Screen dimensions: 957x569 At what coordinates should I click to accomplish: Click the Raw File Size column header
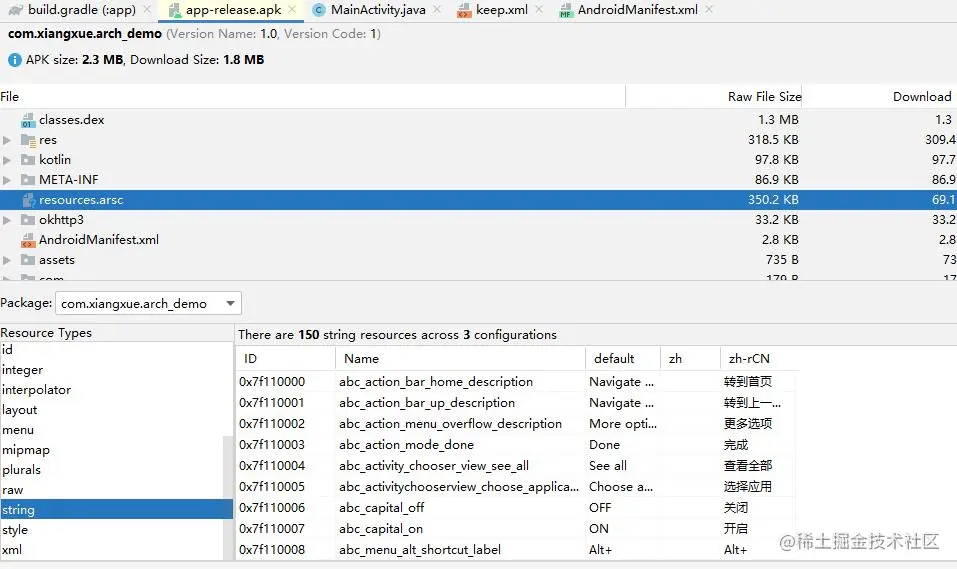pyautogui.click(x=713, y=96)
